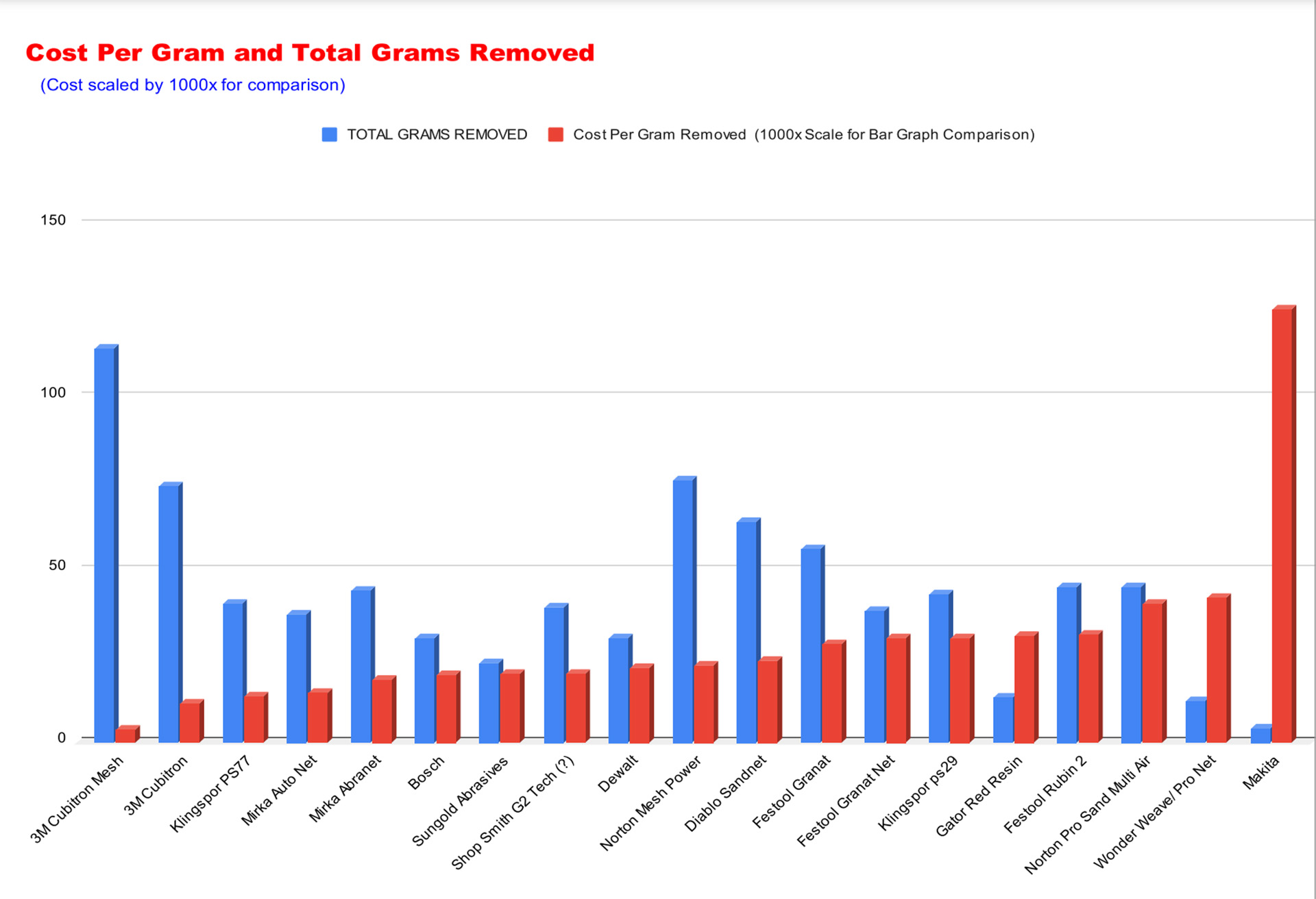The image size is (1316, 899).
Task: Select the red bar for Klingspor PS77
Action: (x=256, y=718)
